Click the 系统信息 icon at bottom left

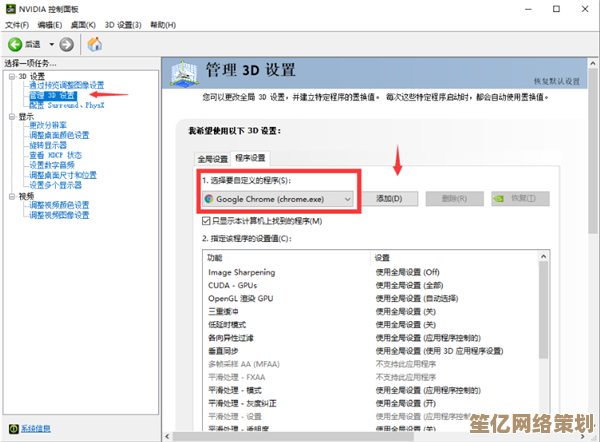coord(11,427)
